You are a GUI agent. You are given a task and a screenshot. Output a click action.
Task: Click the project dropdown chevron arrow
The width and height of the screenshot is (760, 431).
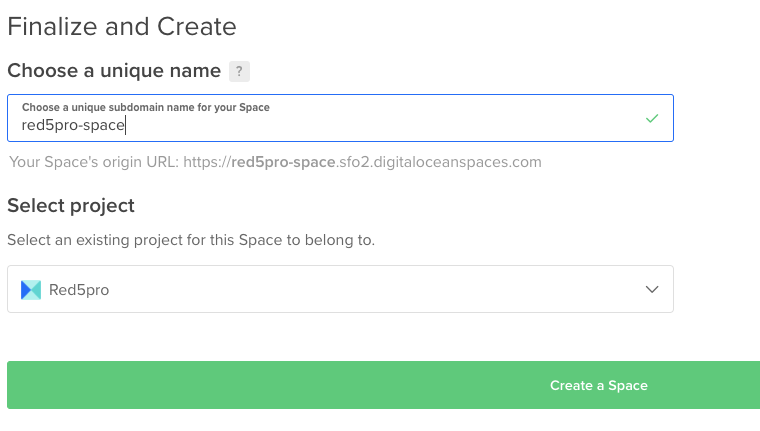(x=652, y=289)
